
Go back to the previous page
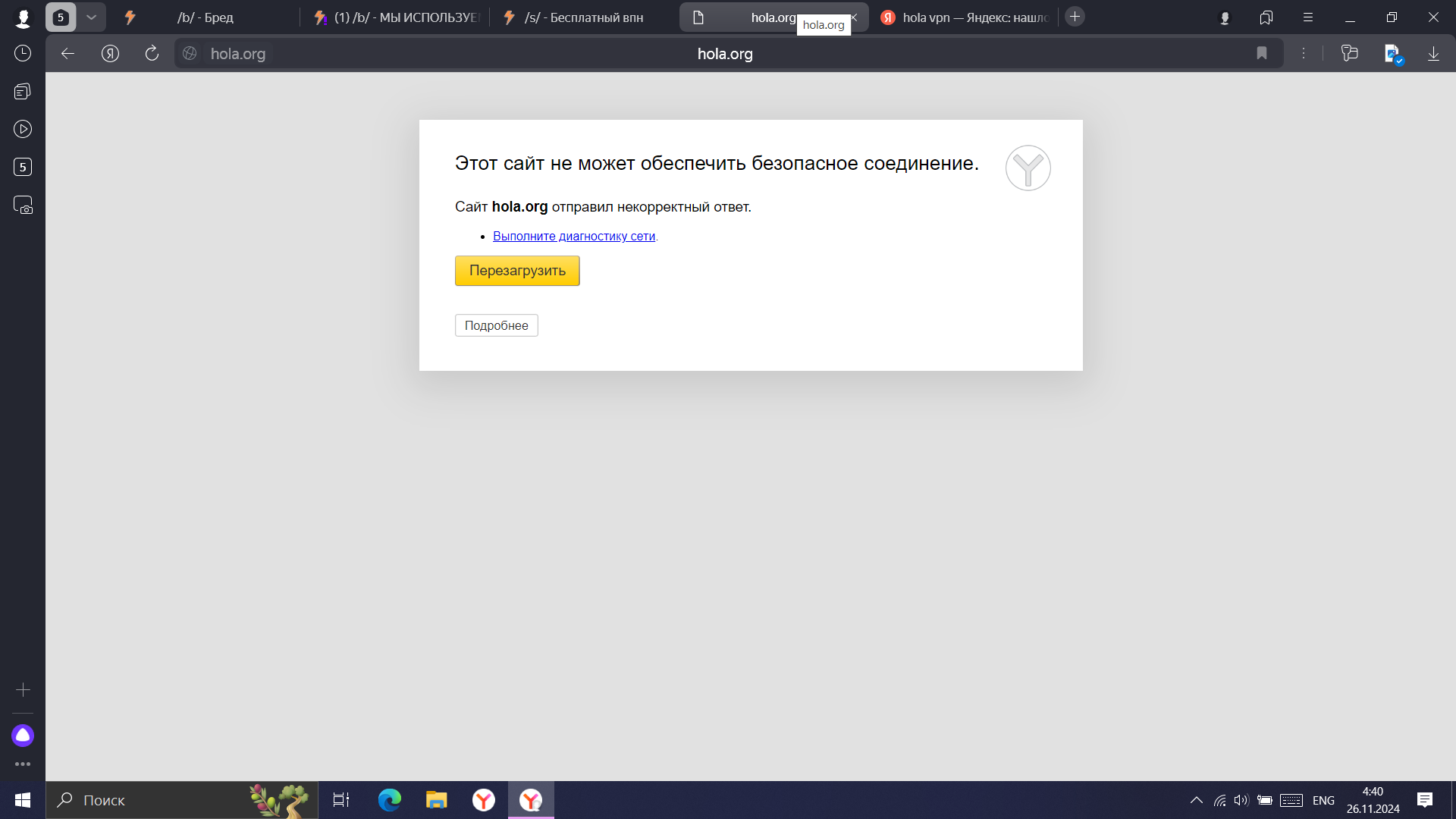67,53
